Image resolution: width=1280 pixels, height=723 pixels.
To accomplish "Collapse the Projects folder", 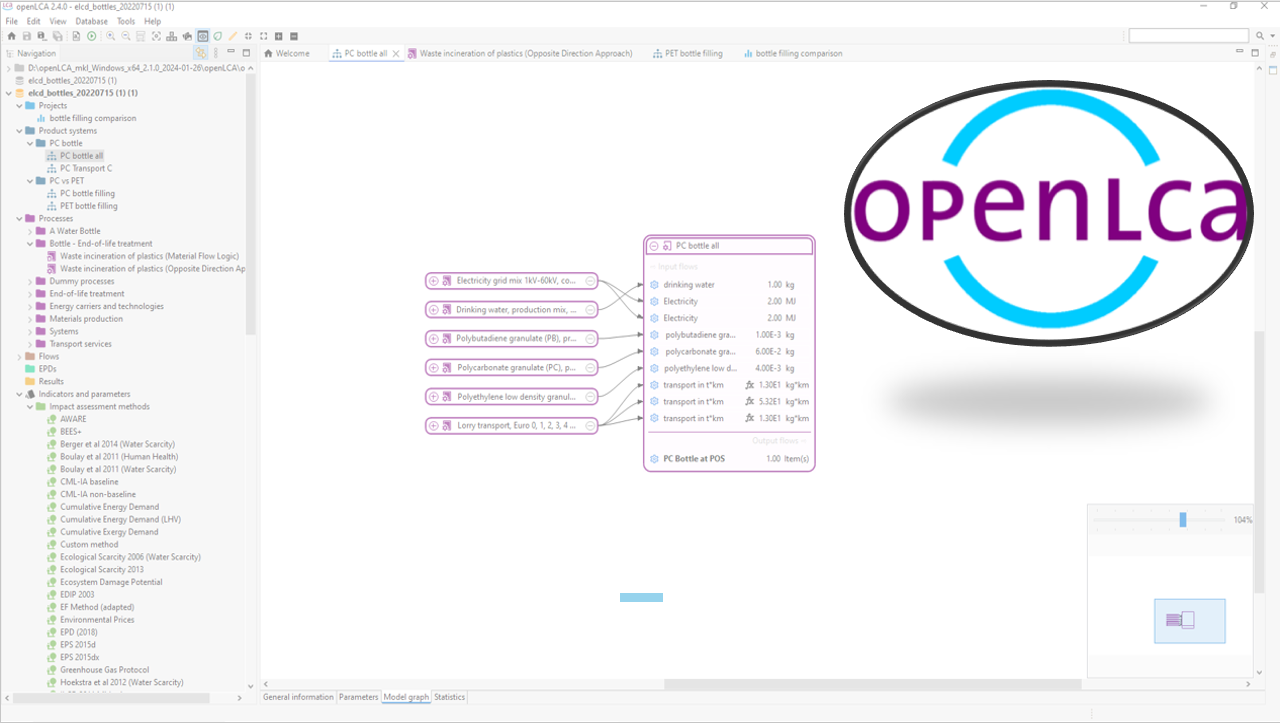I will click(19, 106).
